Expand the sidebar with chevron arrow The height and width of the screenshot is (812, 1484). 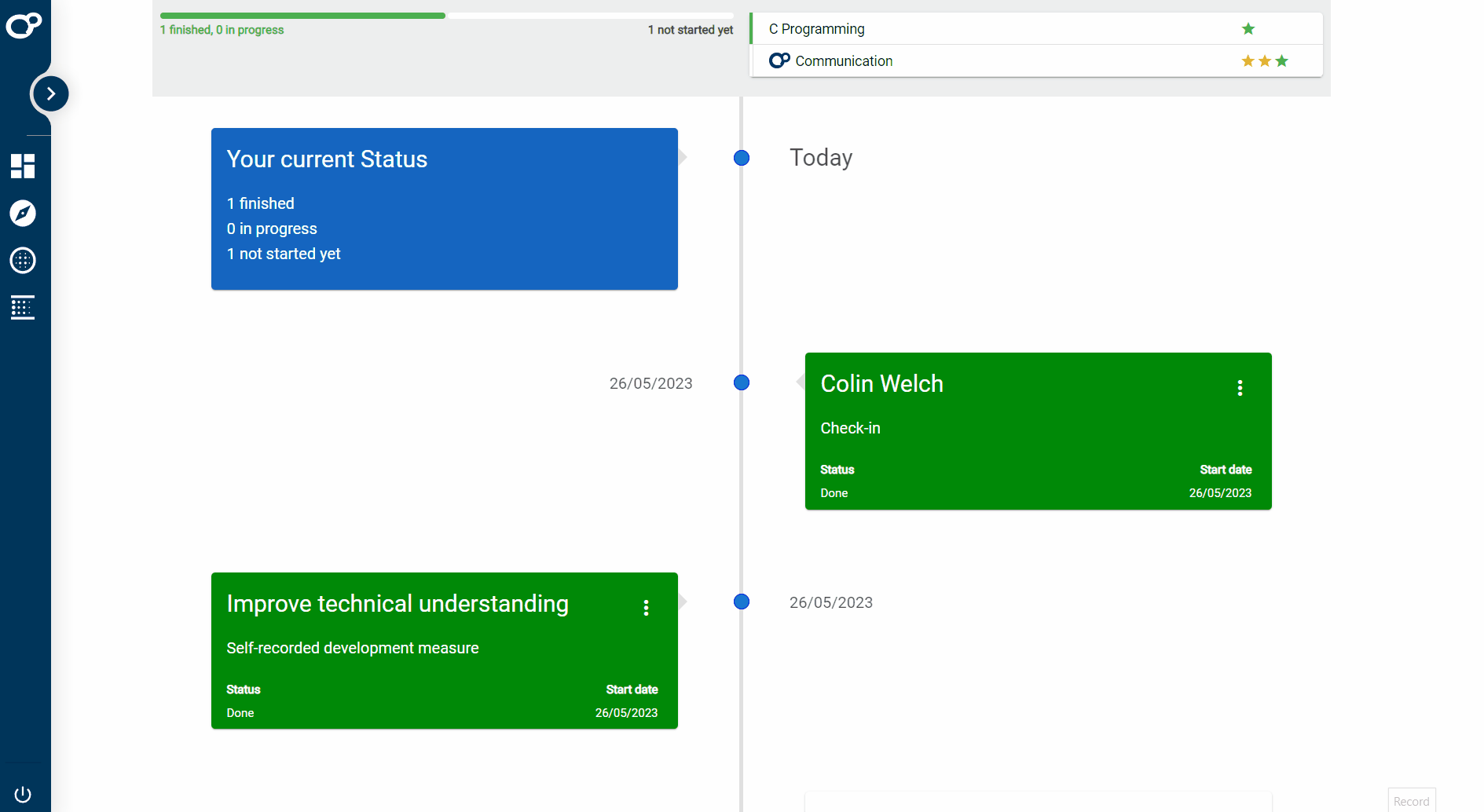click(x=51, y=94)
